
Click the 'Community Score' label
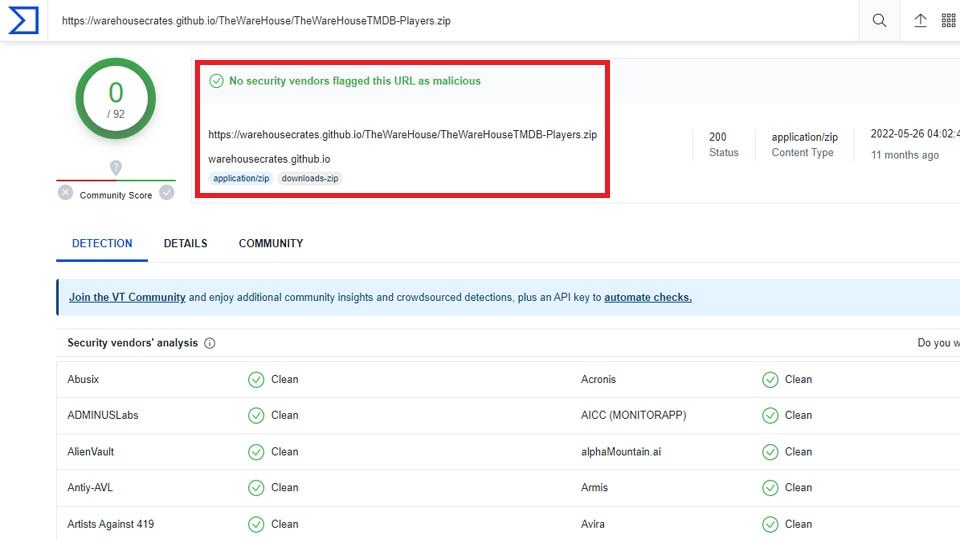click(116, 195)
